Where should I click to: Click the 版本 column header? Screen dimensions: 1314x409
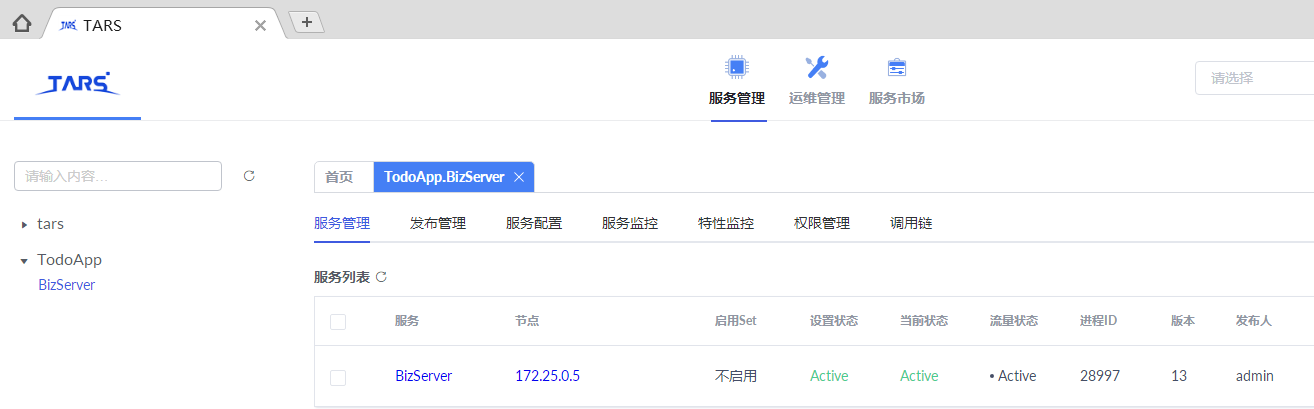tap(1183, 321)
